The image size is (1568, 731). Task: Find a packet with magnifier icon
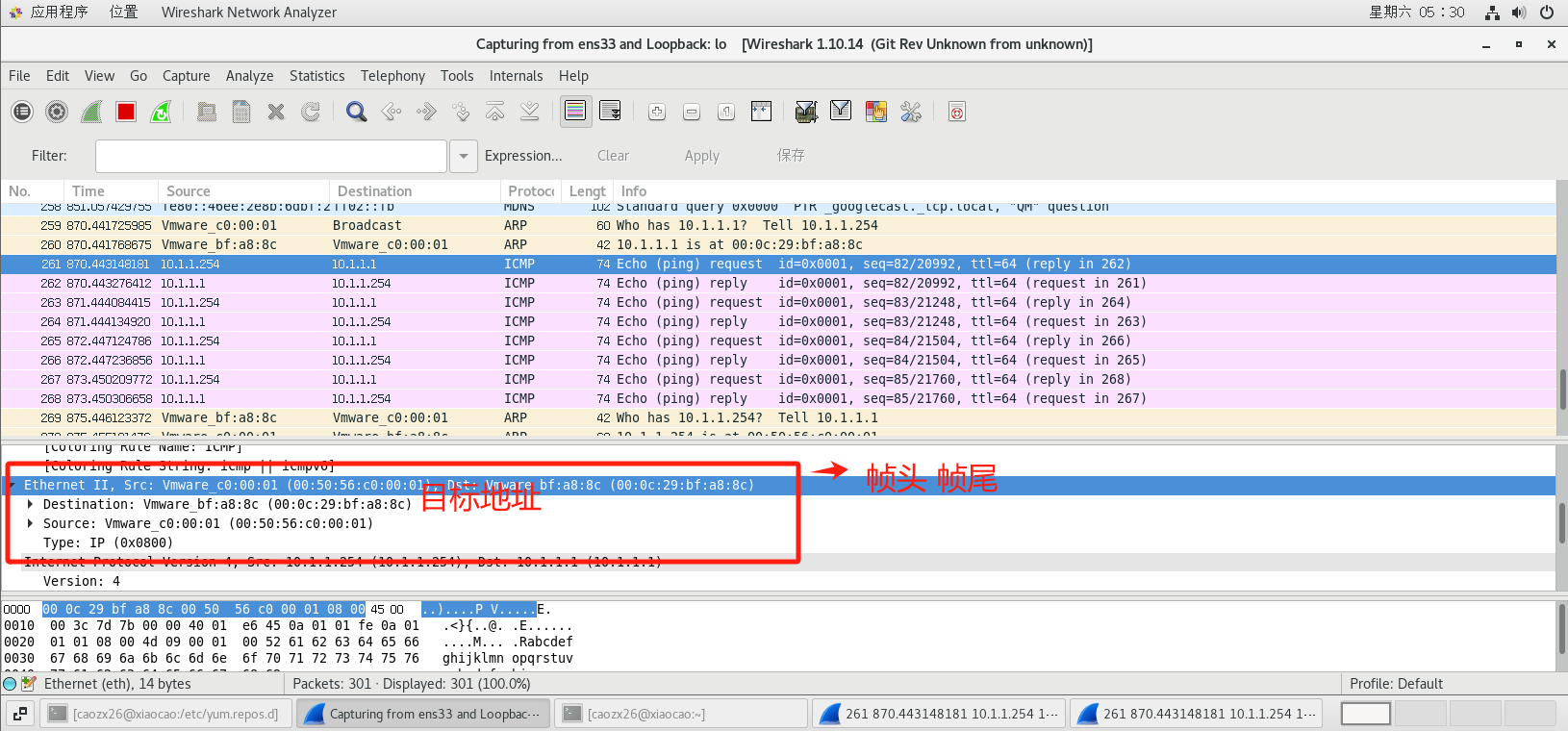[x=357, y=112]
